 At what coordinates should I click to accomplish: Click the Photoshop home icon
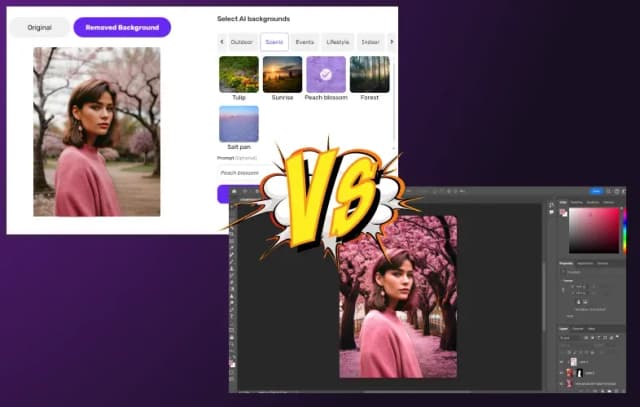234,190
